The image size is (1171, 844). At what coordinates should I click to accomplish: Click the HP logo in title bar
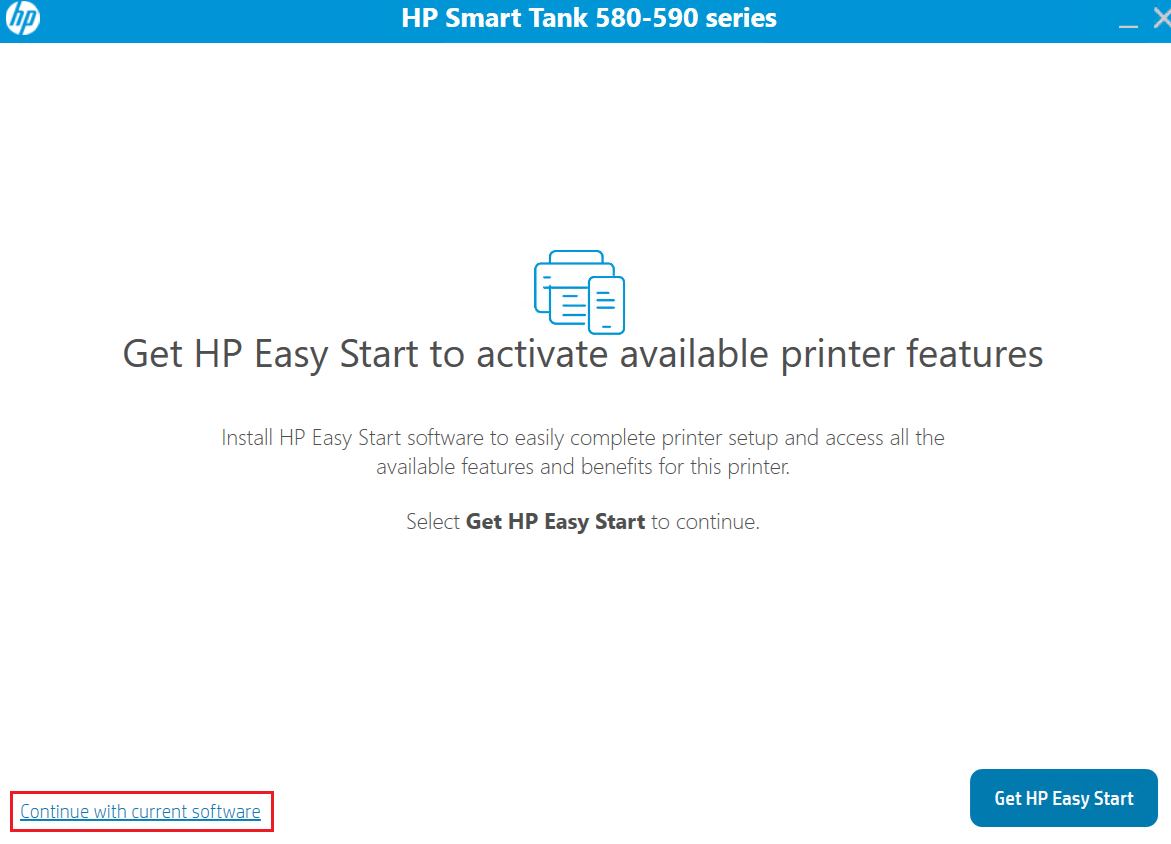[x=22, y=20]
